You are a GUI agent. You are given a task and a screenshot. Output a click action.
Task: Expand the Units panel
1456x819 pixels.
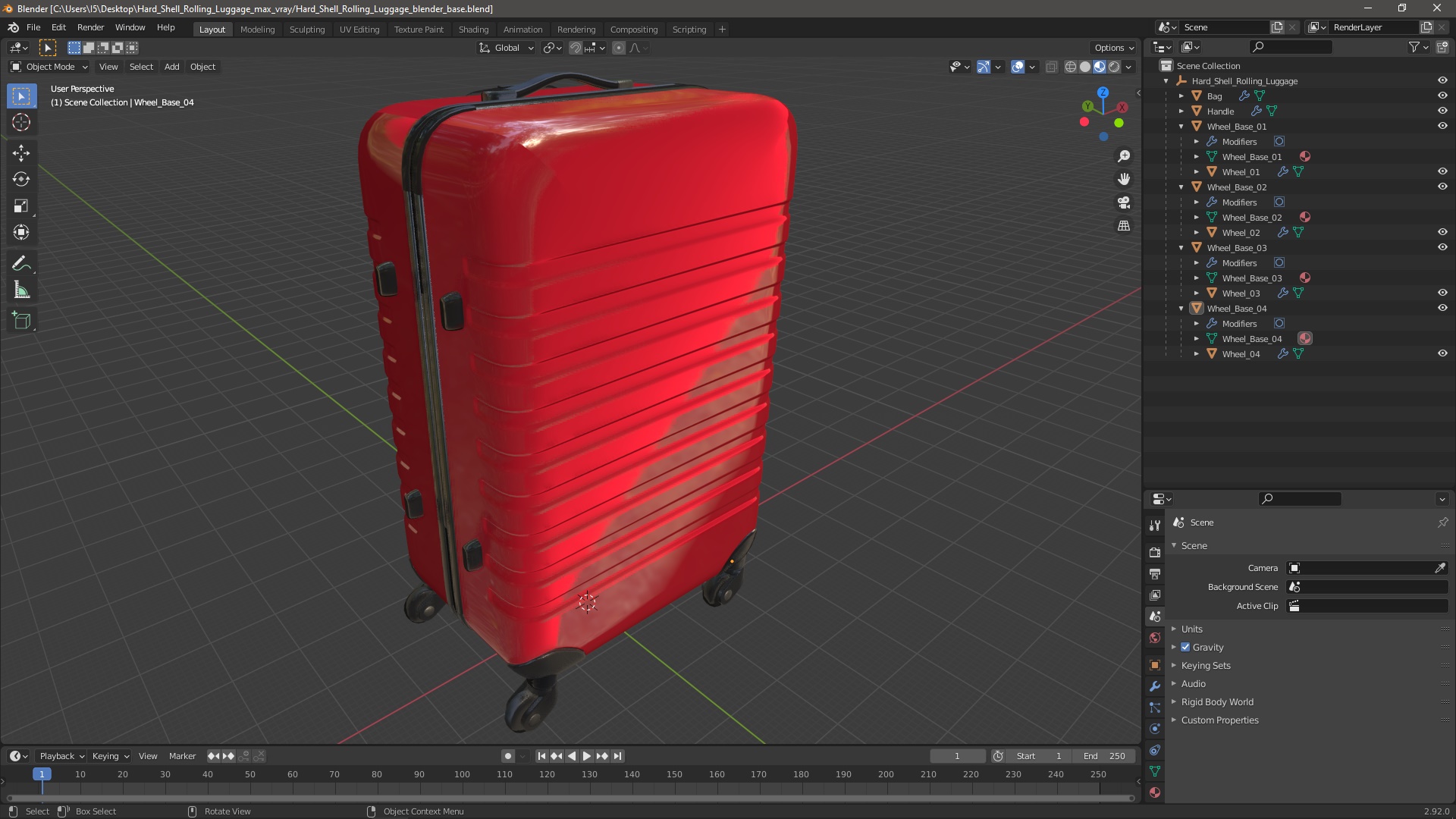1191,629
